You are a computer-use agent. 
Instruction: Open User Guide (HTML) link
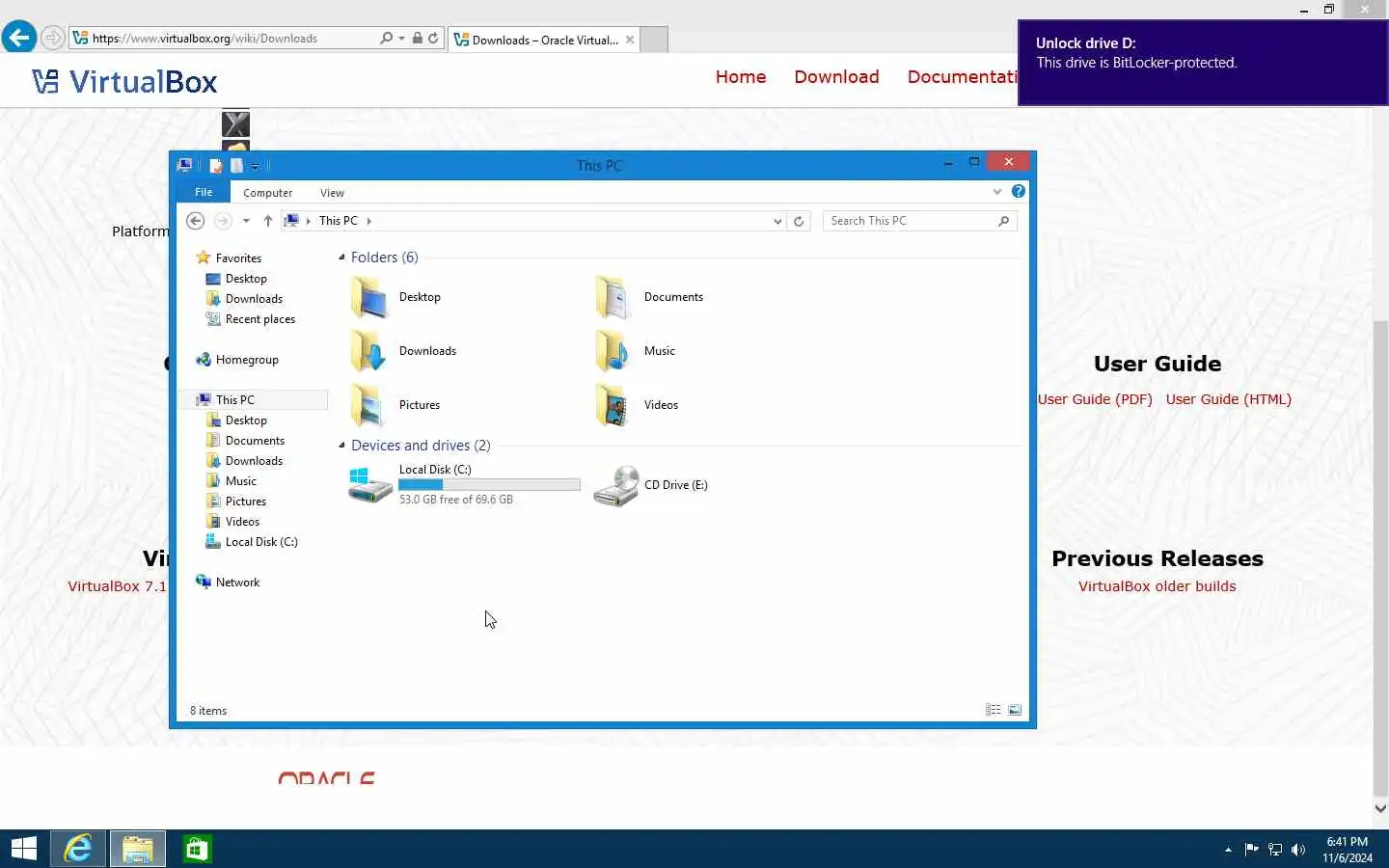click(1228, 399)
